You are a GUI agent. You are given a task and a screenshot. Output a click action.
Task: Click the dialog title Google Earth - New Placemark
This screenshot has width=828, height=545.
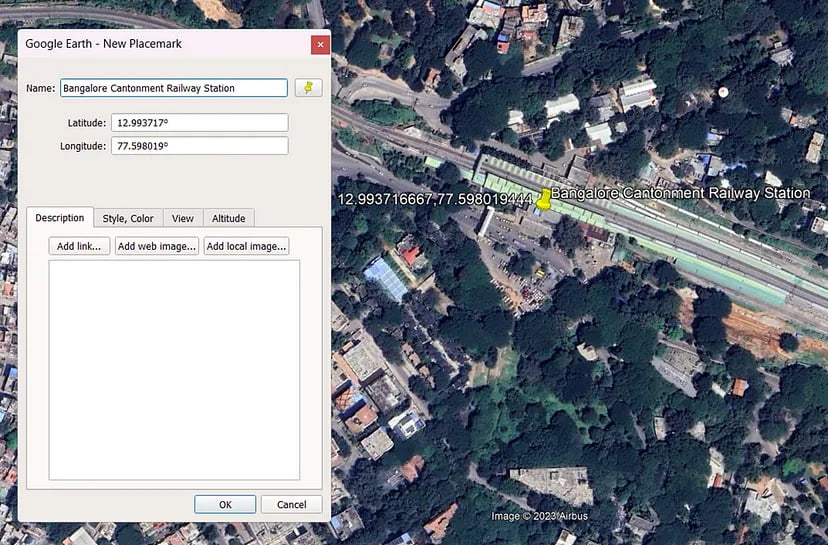click(x=104, y=44)
